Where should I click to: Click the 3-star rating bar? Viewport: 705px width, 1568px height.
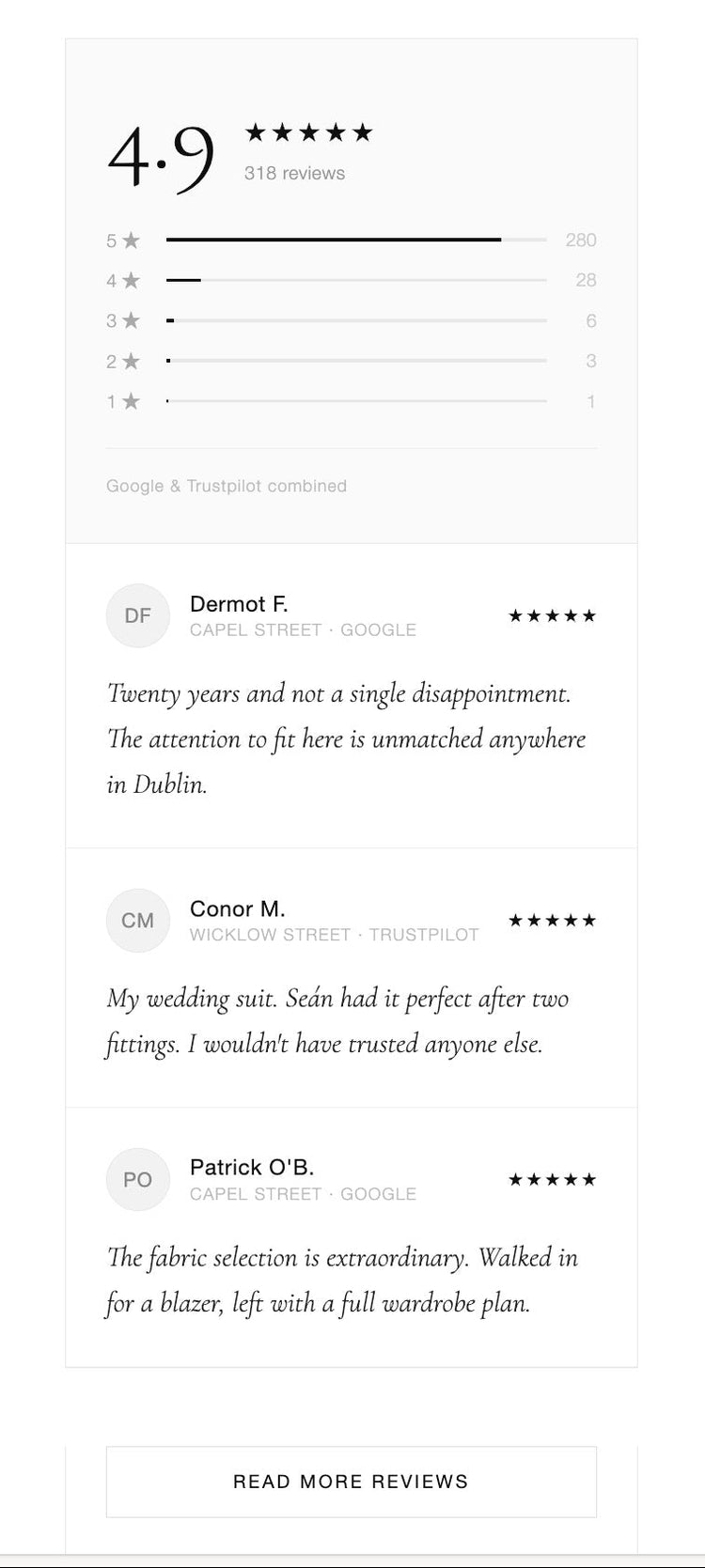(x=356, y=320)
